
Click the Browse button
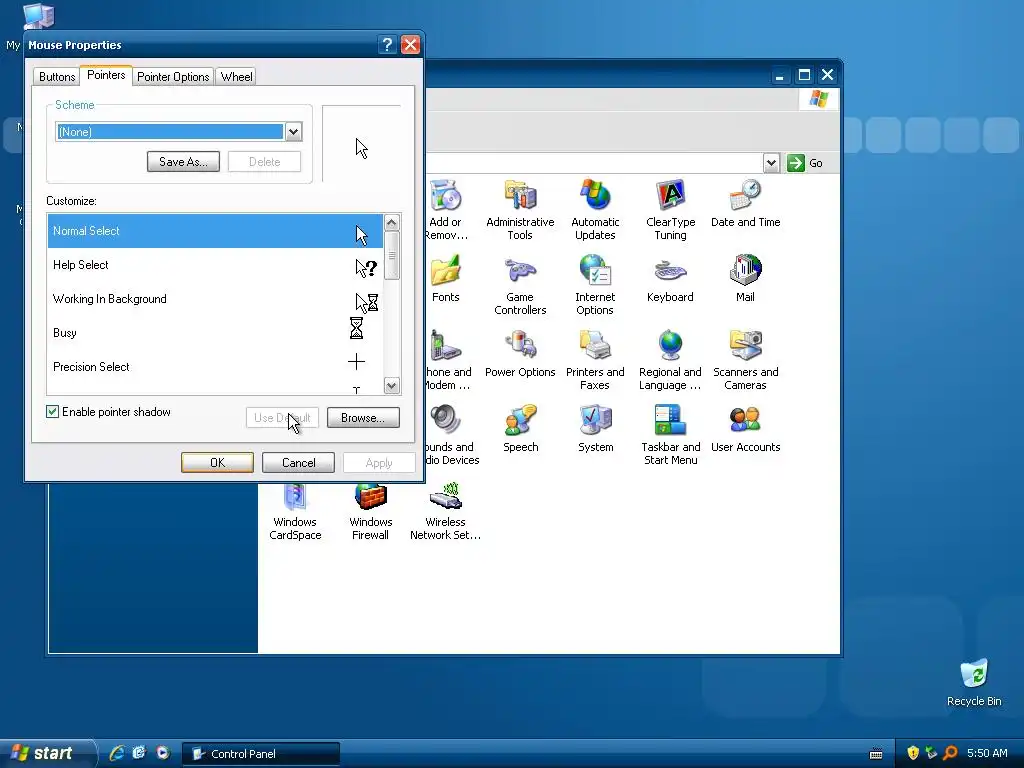click(363, 417)
